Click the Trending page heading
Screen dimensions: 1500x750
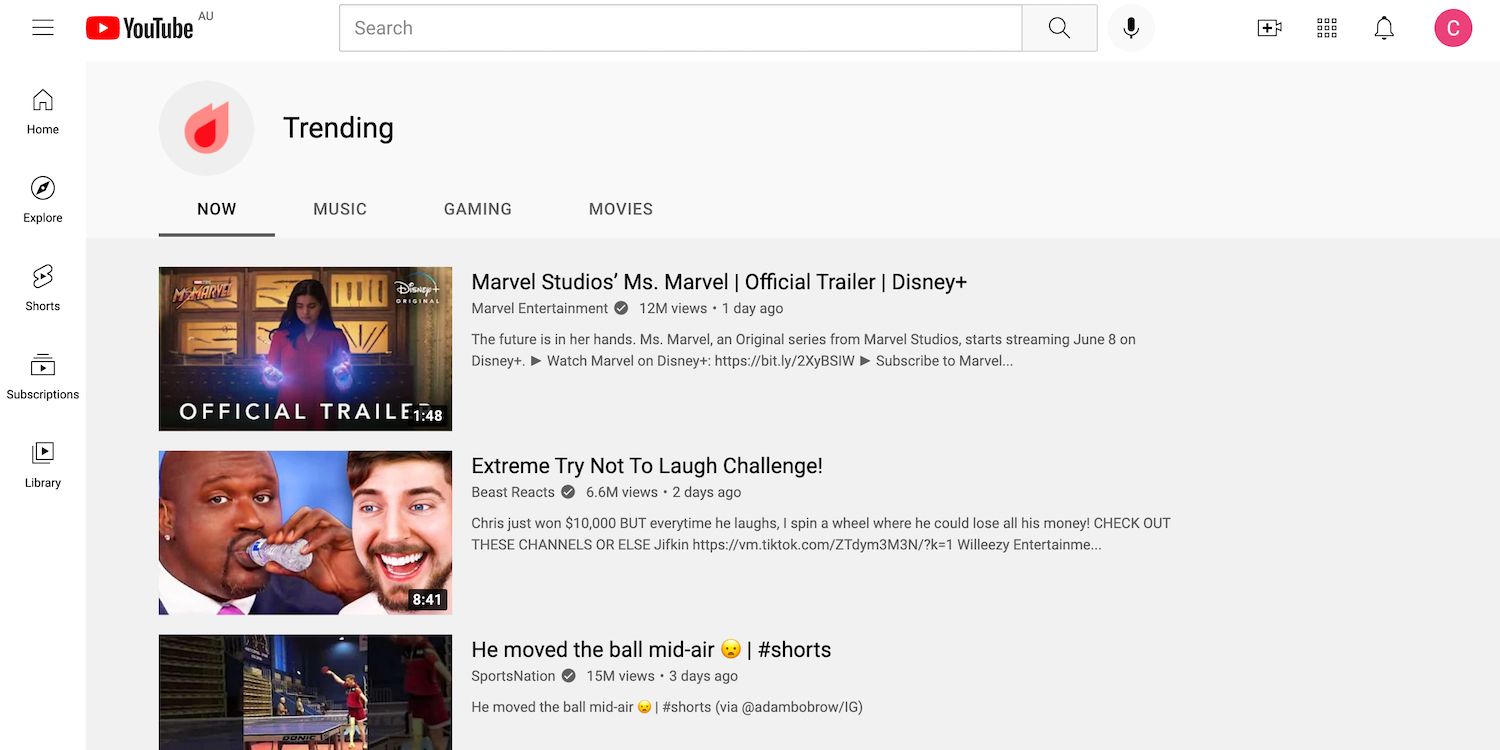[x=338, y=128]
